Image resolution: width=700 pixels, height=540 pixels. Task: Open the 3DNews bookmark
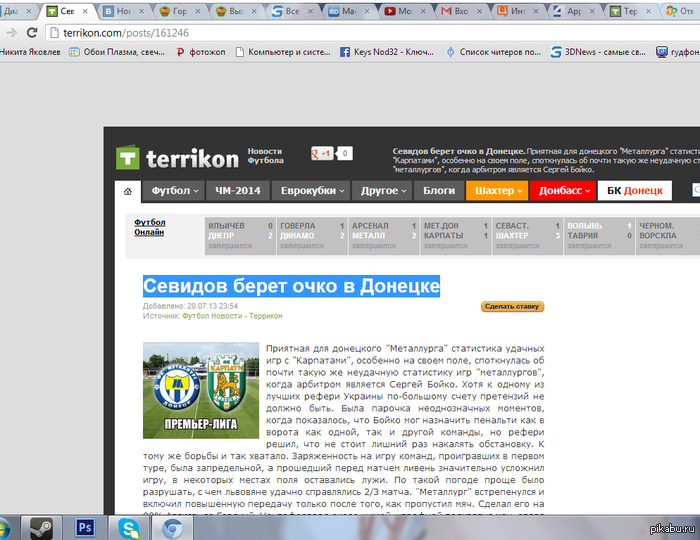point(602,51)
